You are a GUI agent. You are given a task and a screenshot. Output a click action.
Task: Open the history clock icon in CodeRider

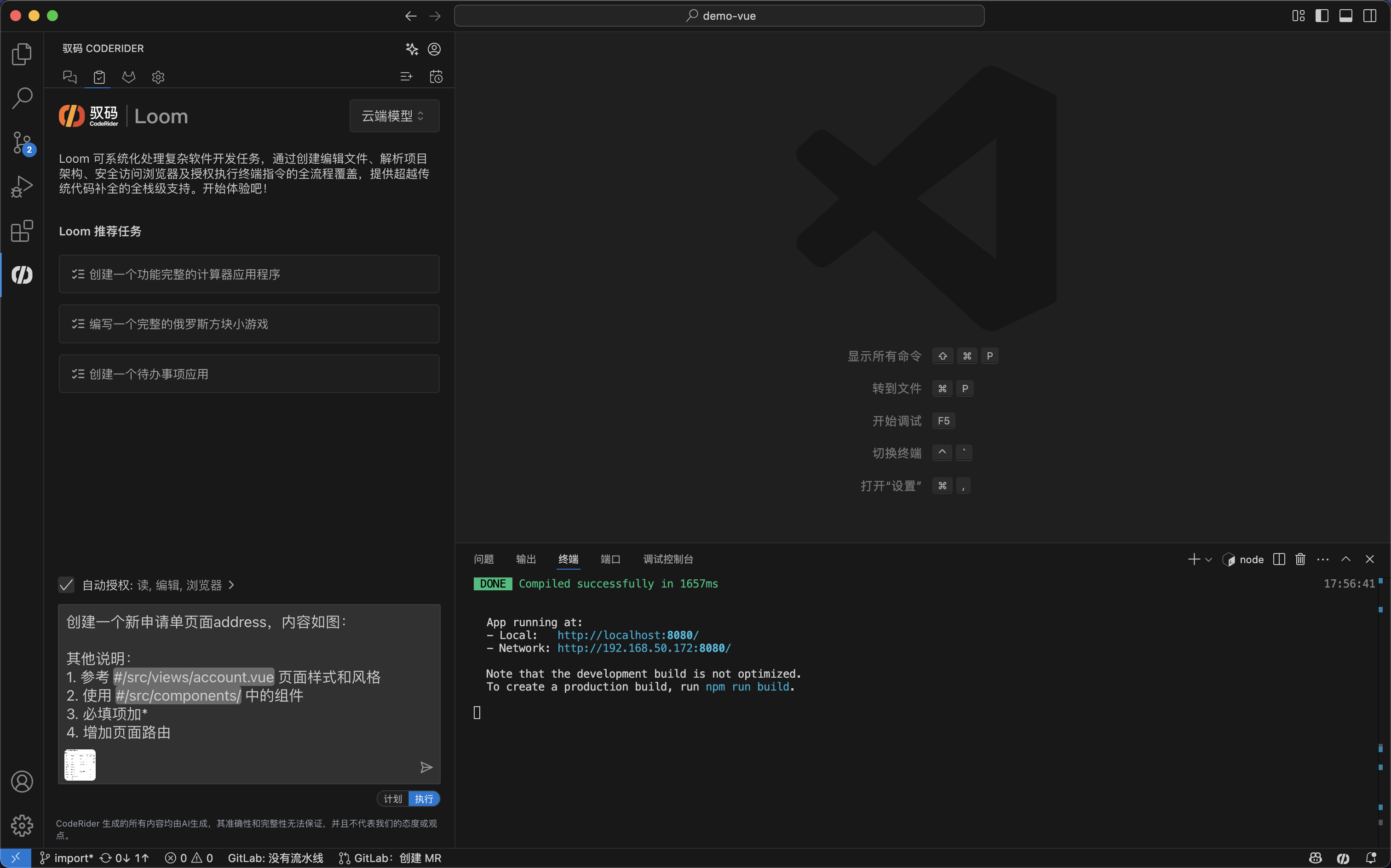(x=436, y=77)
